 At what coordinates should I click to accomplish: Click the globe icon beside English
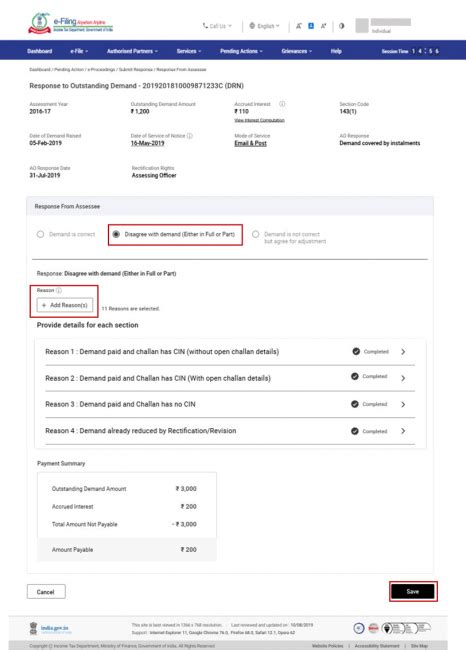(252, 26)
